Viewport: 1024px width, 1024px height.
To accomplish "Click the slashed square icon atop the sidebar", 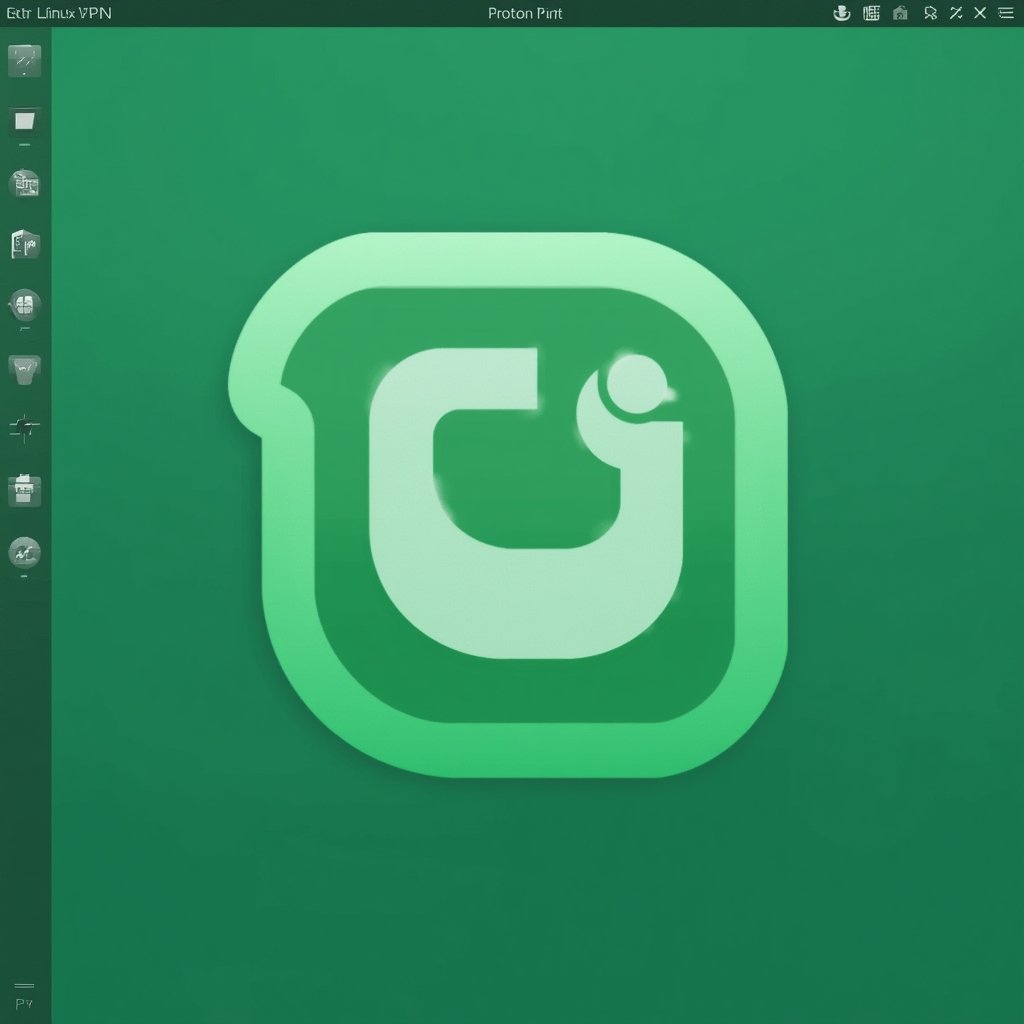I will point(24,61).
